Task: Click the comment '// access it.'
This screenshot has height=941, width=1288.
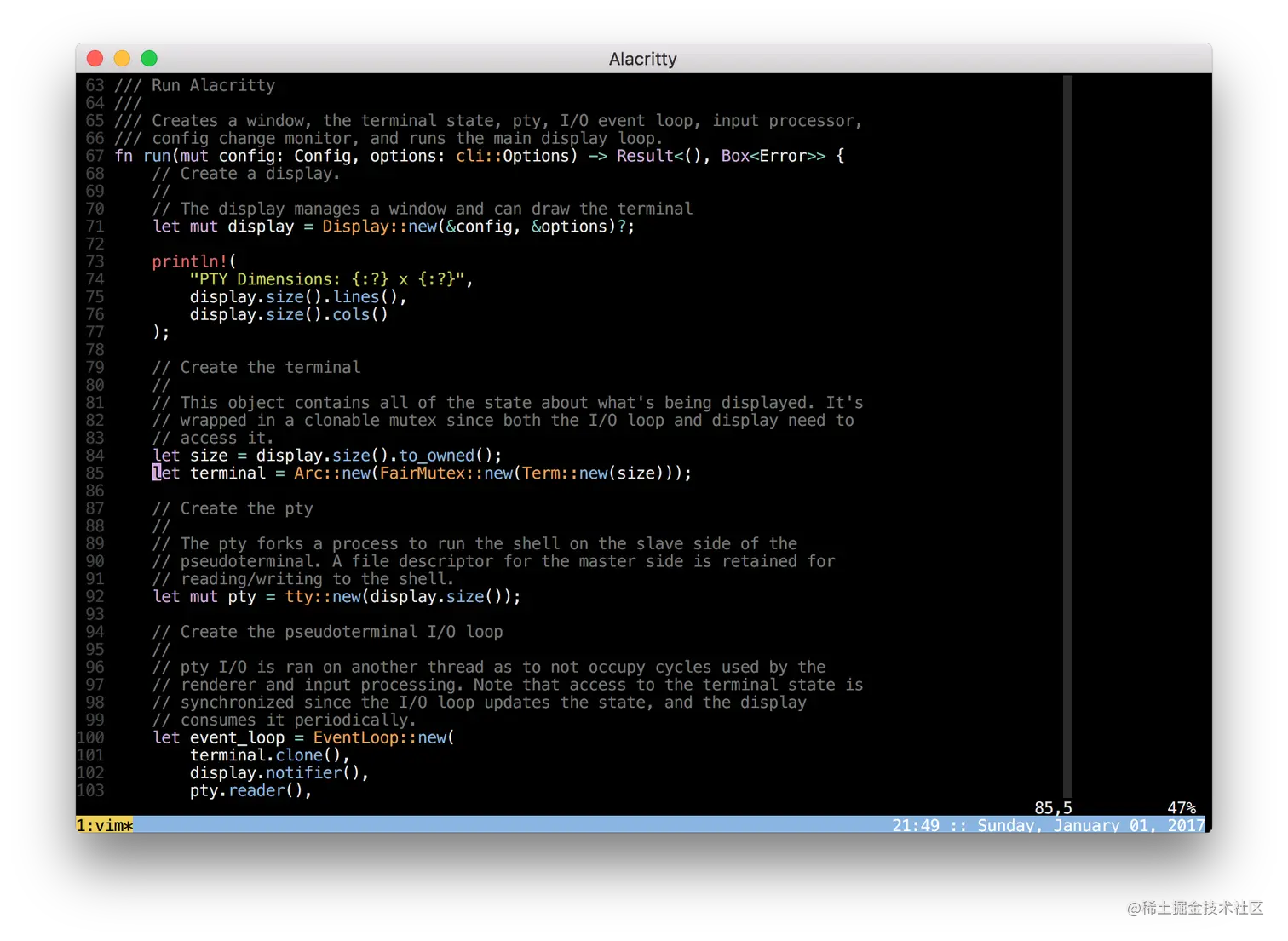Action: [x=213, y=438]
